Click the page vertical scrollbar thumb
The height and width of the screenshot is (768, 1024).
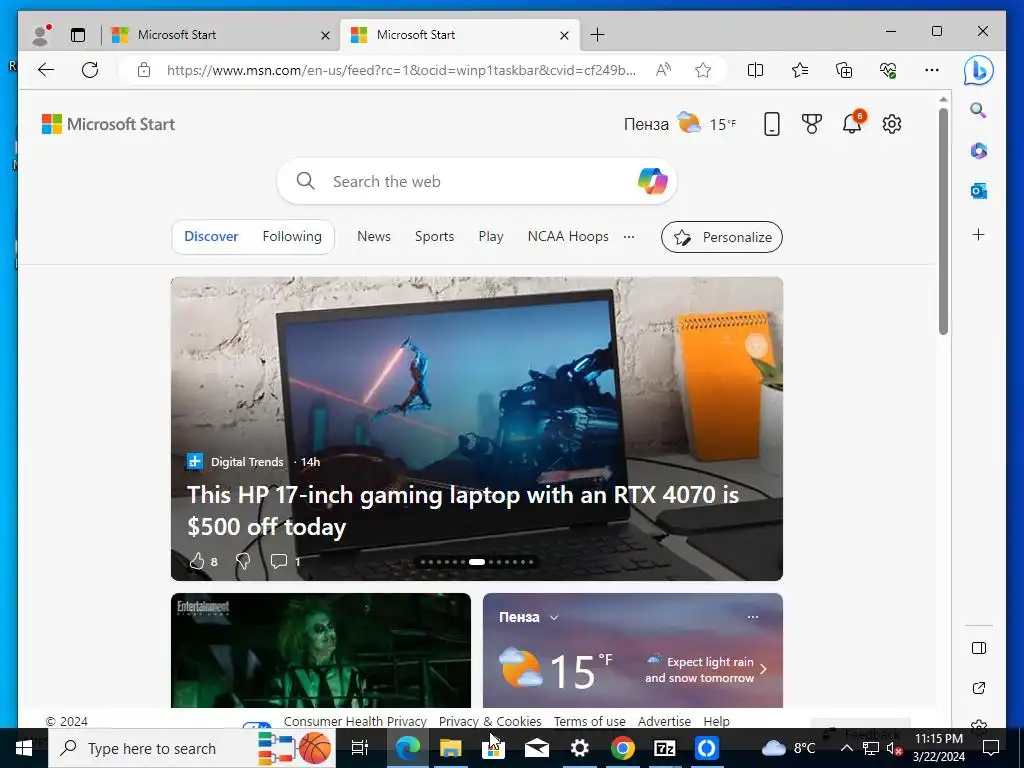[x=943, y=221]
